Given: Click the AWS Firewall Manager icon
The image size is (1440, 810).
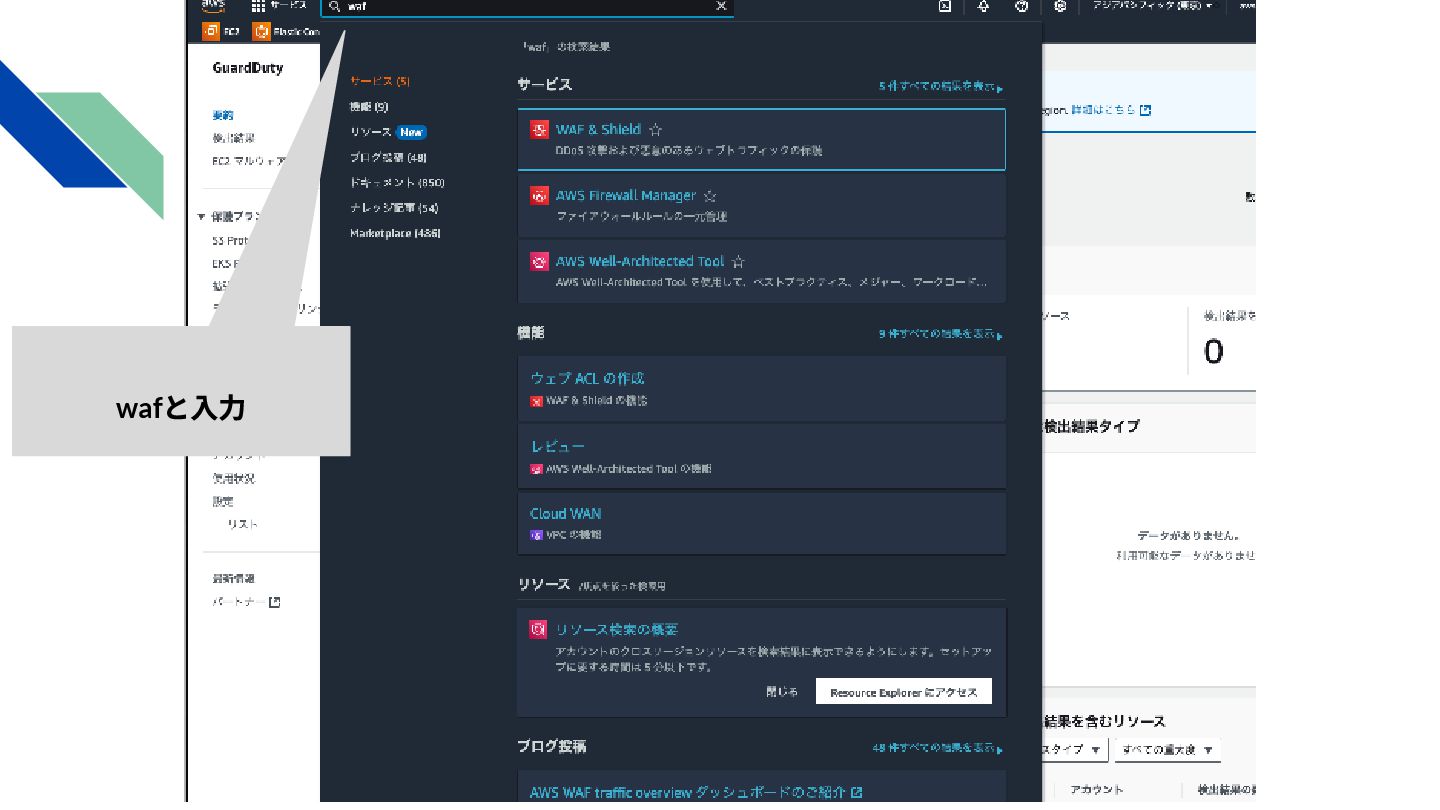Looking at the screenshot, I should tap(539, 195).
